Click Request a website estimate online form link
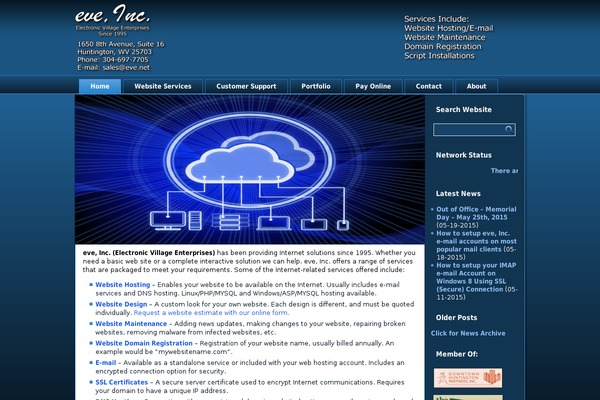This screenshot has height=400, width=600. tap(212, 313)
